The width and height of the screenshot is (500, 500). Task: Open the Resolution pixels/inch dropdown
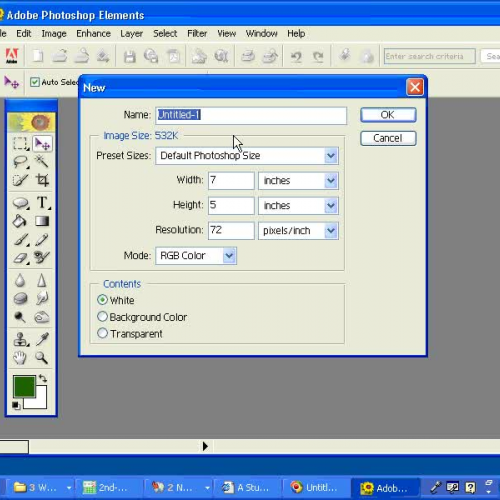[331, 231]
